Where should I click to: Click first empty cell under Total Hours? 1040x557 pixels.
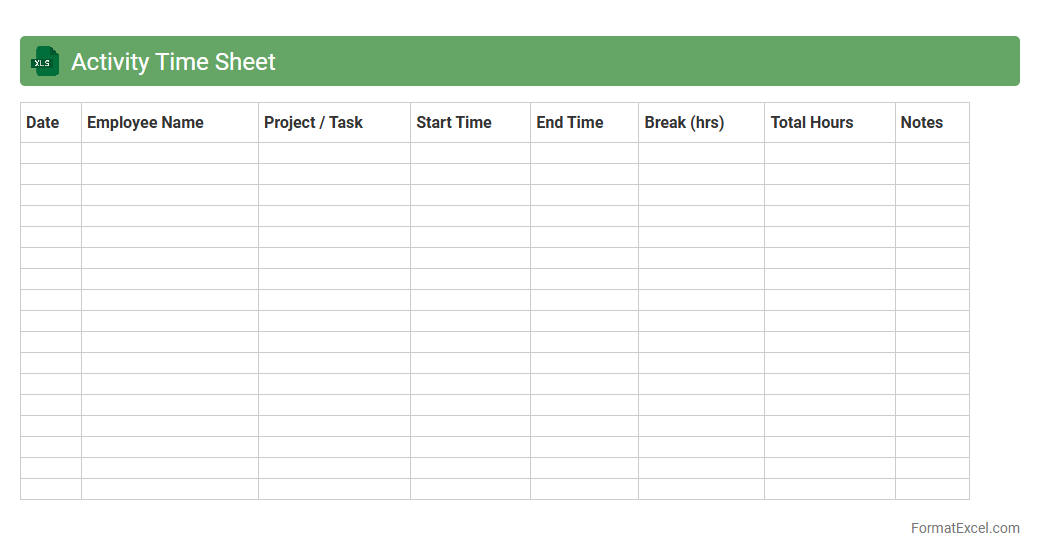pyautogui.click(x=830, y=153)
